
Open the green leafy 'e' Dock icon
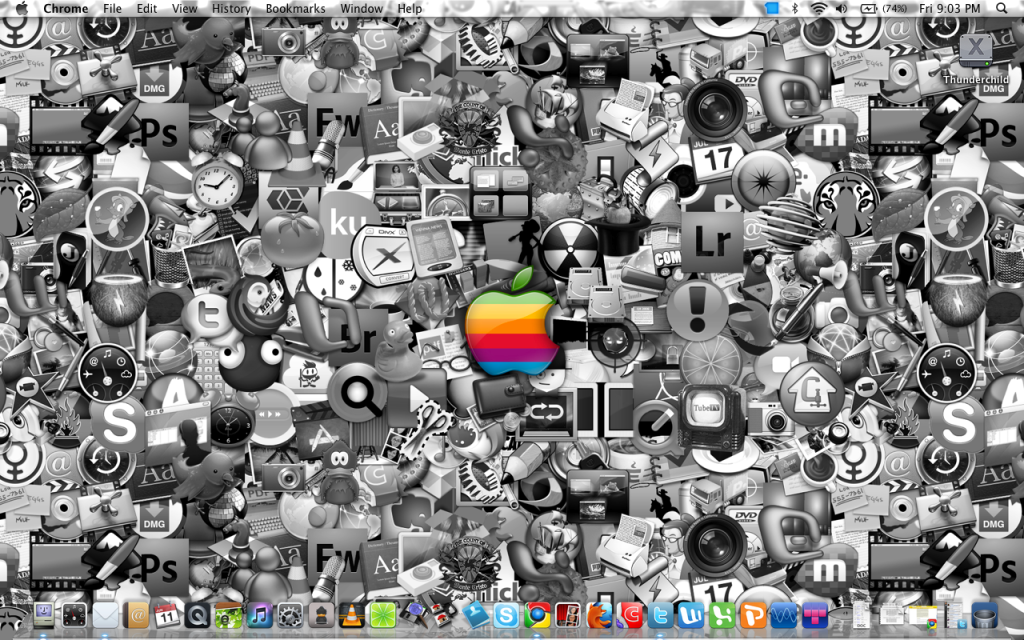[x=229, y=616]
